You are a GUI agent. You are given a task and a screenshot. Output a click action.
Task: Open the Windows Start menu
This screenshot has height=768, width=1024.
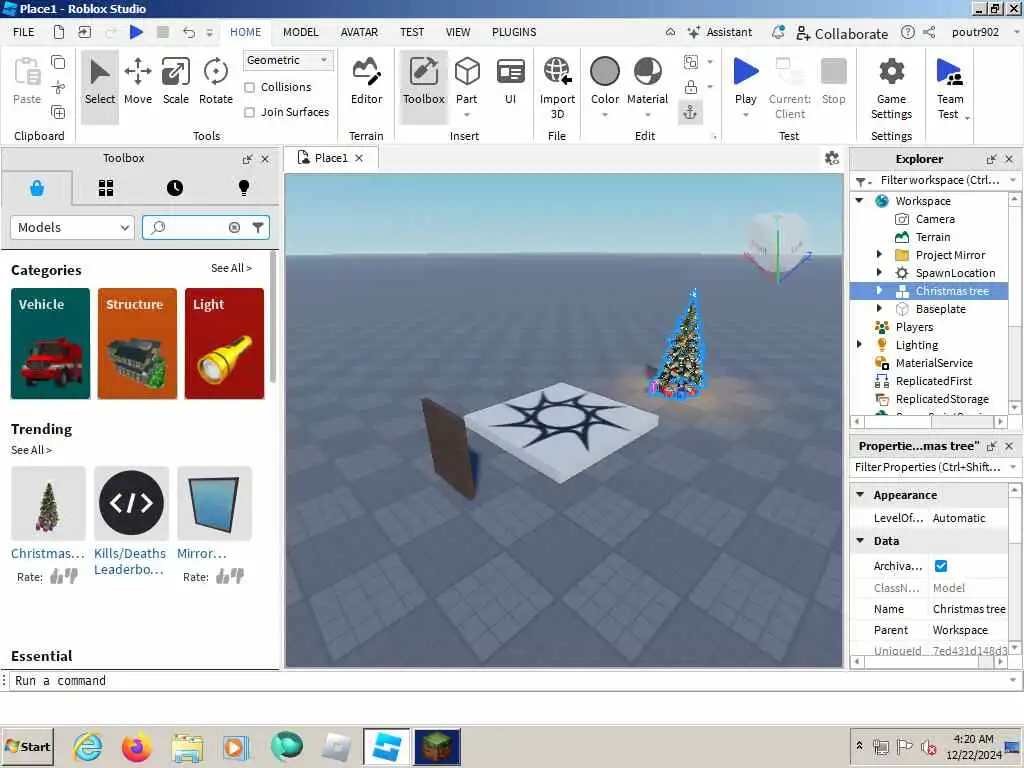pos(28,746)
